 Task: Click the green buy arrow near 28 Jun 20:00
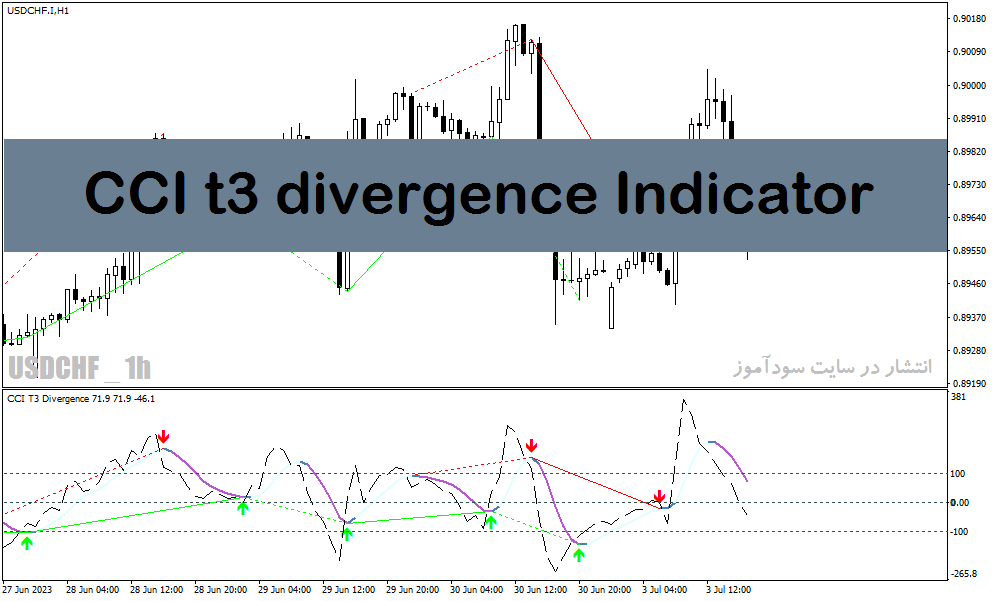(x=243, y=507)
